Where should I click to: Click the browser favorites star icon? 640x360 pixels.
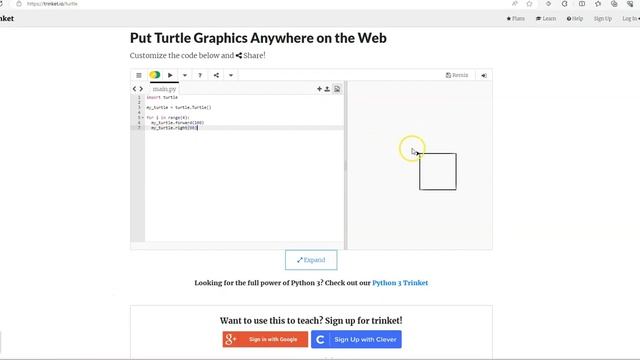click(529, 4)
